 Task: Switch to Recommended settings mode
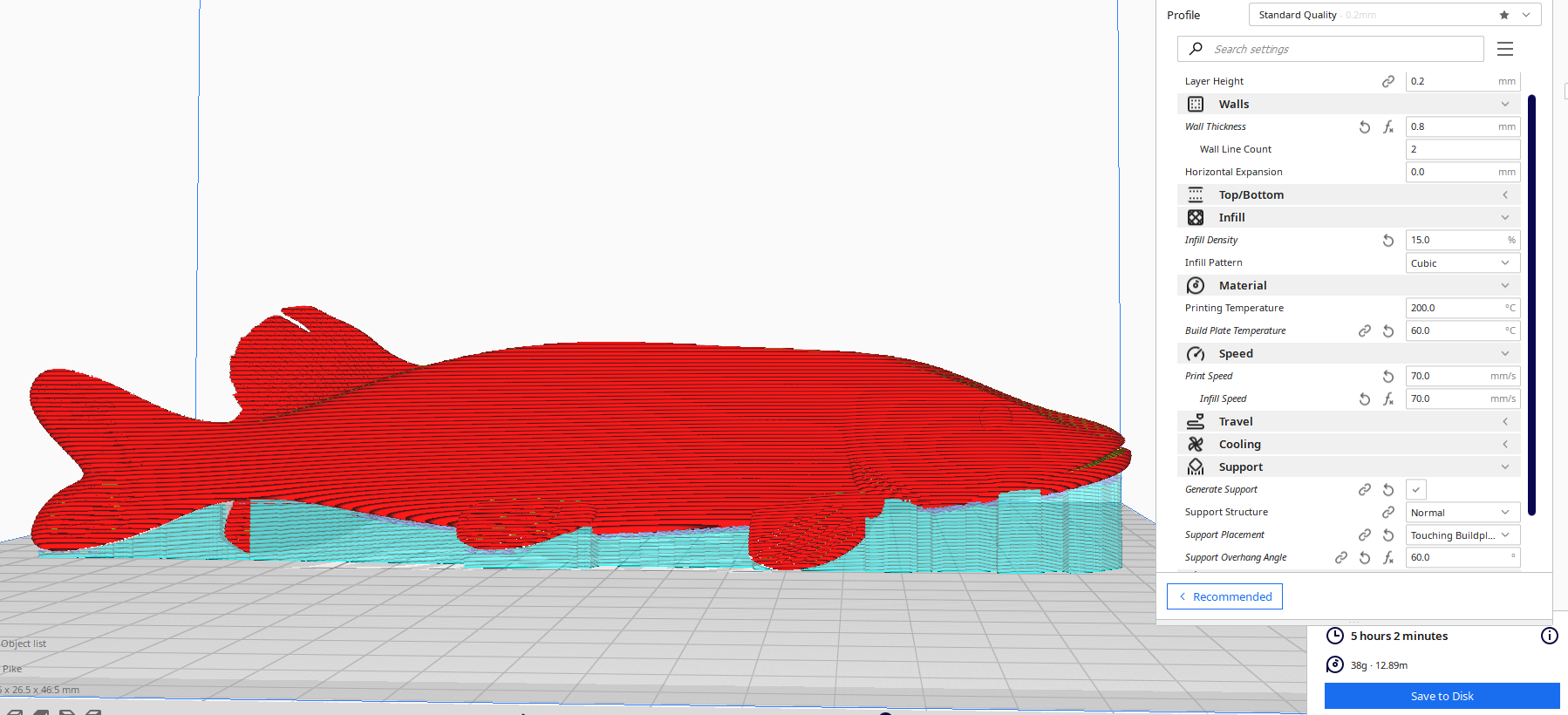[1224, 596]
